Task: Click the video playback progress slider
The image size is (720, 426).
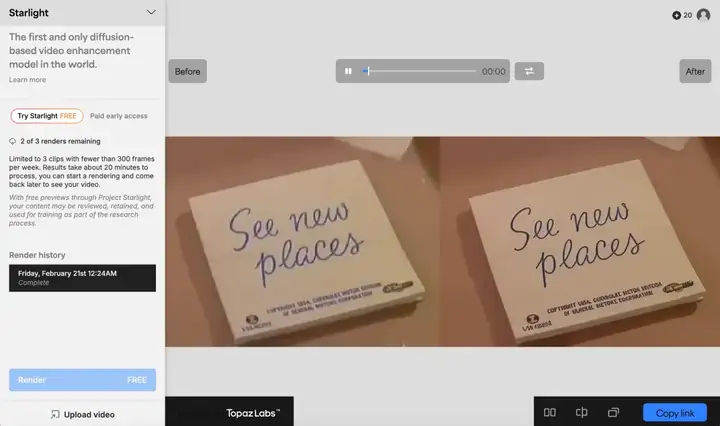Action: 419,71
